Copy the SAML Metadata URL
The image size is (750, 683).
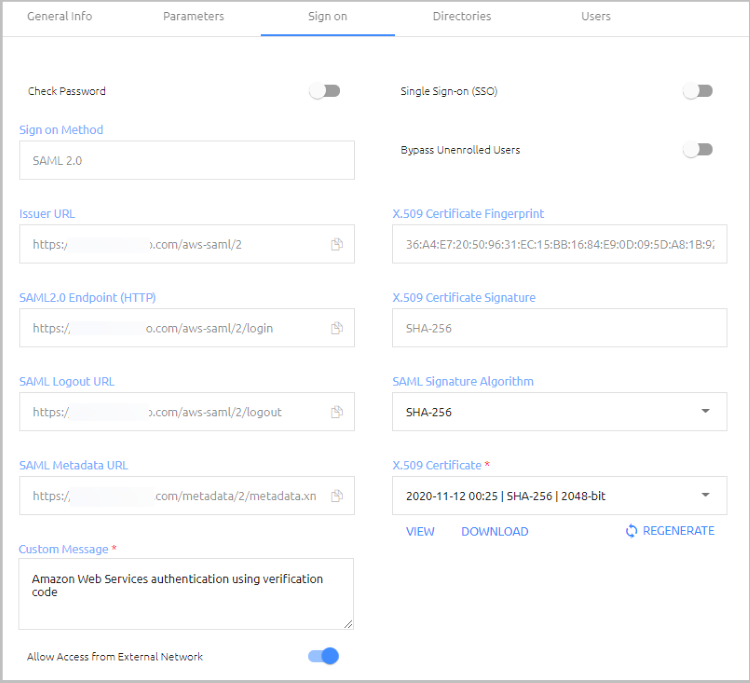337,496
